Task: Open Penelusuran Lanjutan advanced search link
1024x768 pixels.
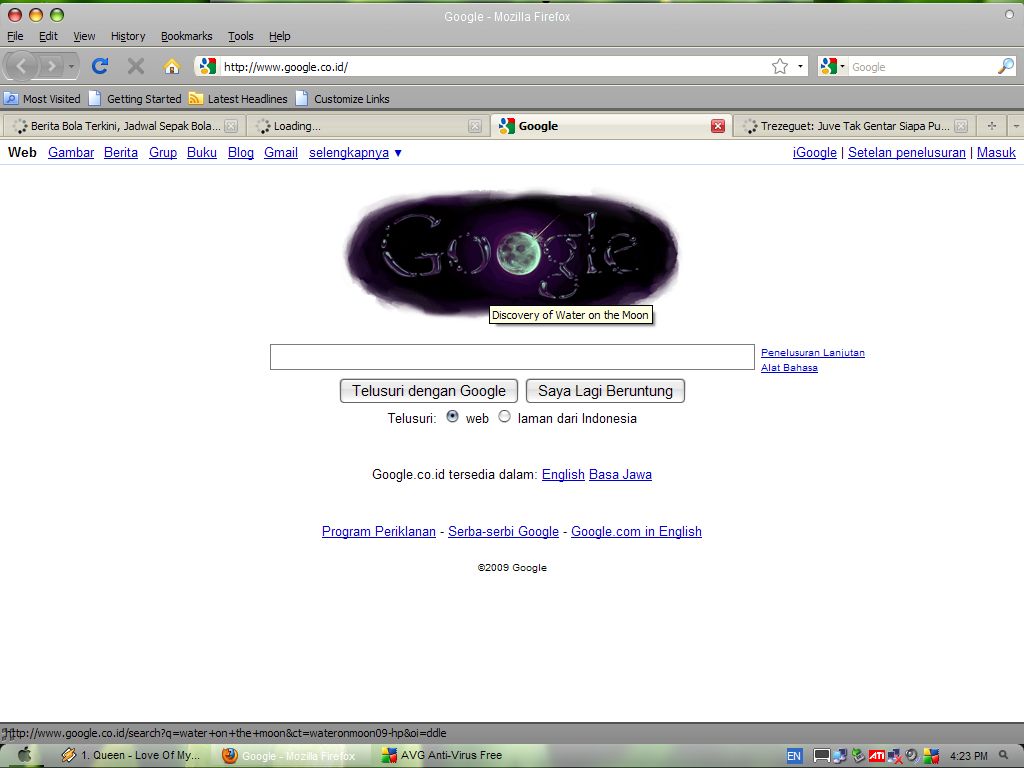Action: (x=812, y=353)
